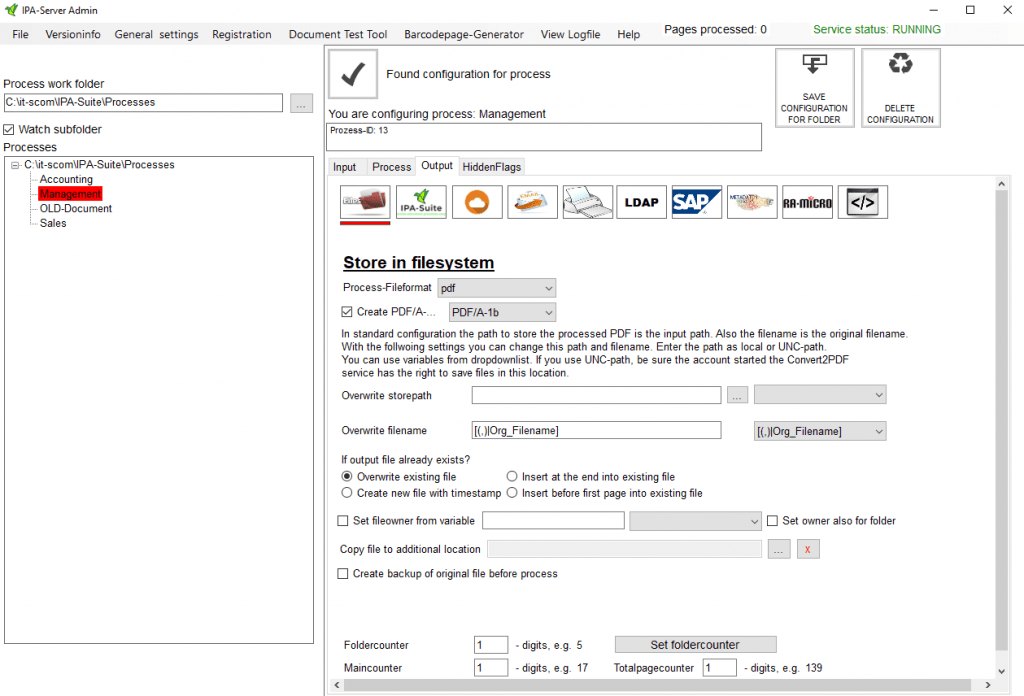This screenshot has width=1024, height=696.
Task: Click Save Configuration for Folder
Action: [814, 87]
